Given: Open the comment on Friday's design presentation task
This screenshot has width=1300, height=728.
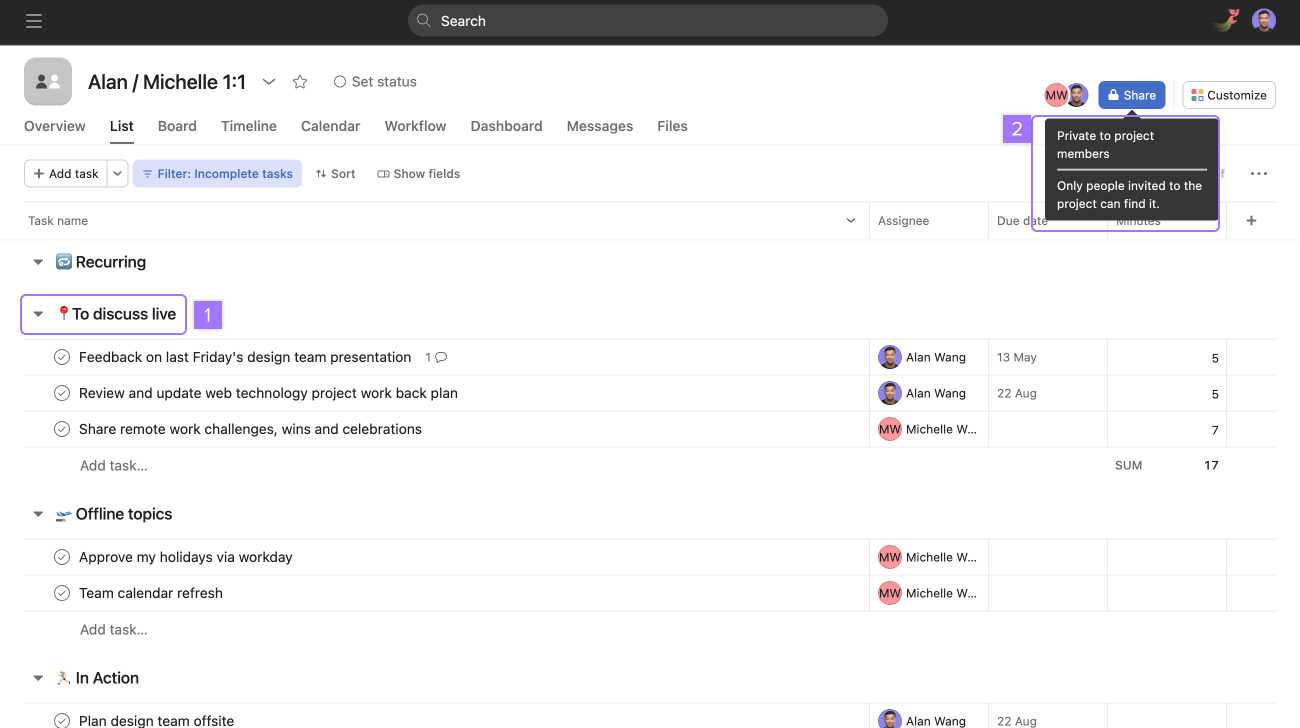Looking at the screenshot, I should pyautogui.click(x=438, y=357).
